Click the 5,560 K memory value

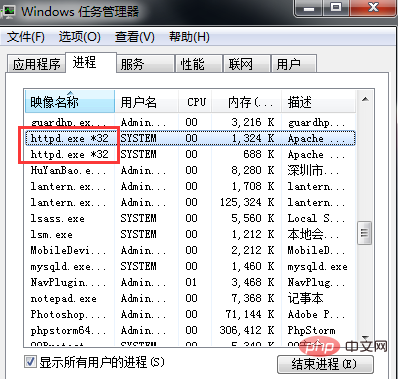click(253, 218)
